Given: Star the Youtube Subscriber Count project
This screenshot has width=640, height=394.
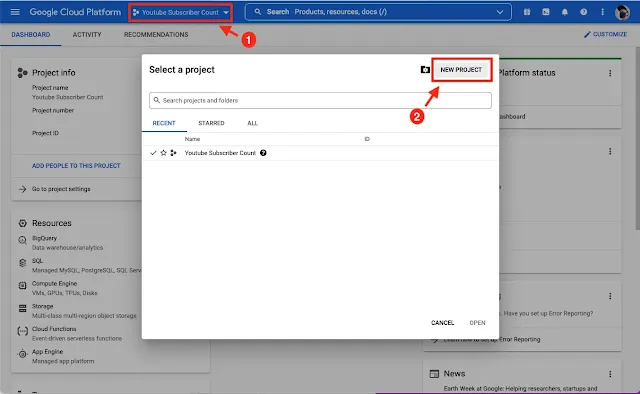Looking at the screenshot, I should 163,153.
